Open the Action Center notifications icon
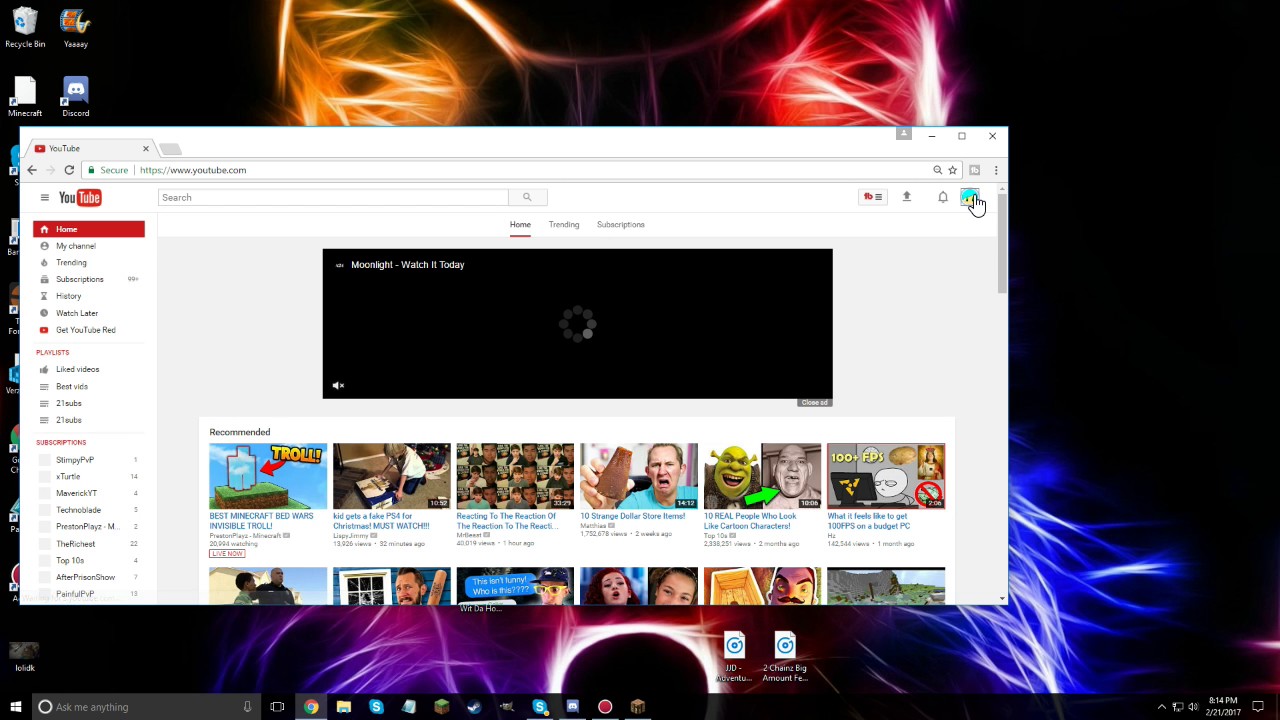Image resolution: width=1280 pixels, height=720 pixels. point(1258,707)
